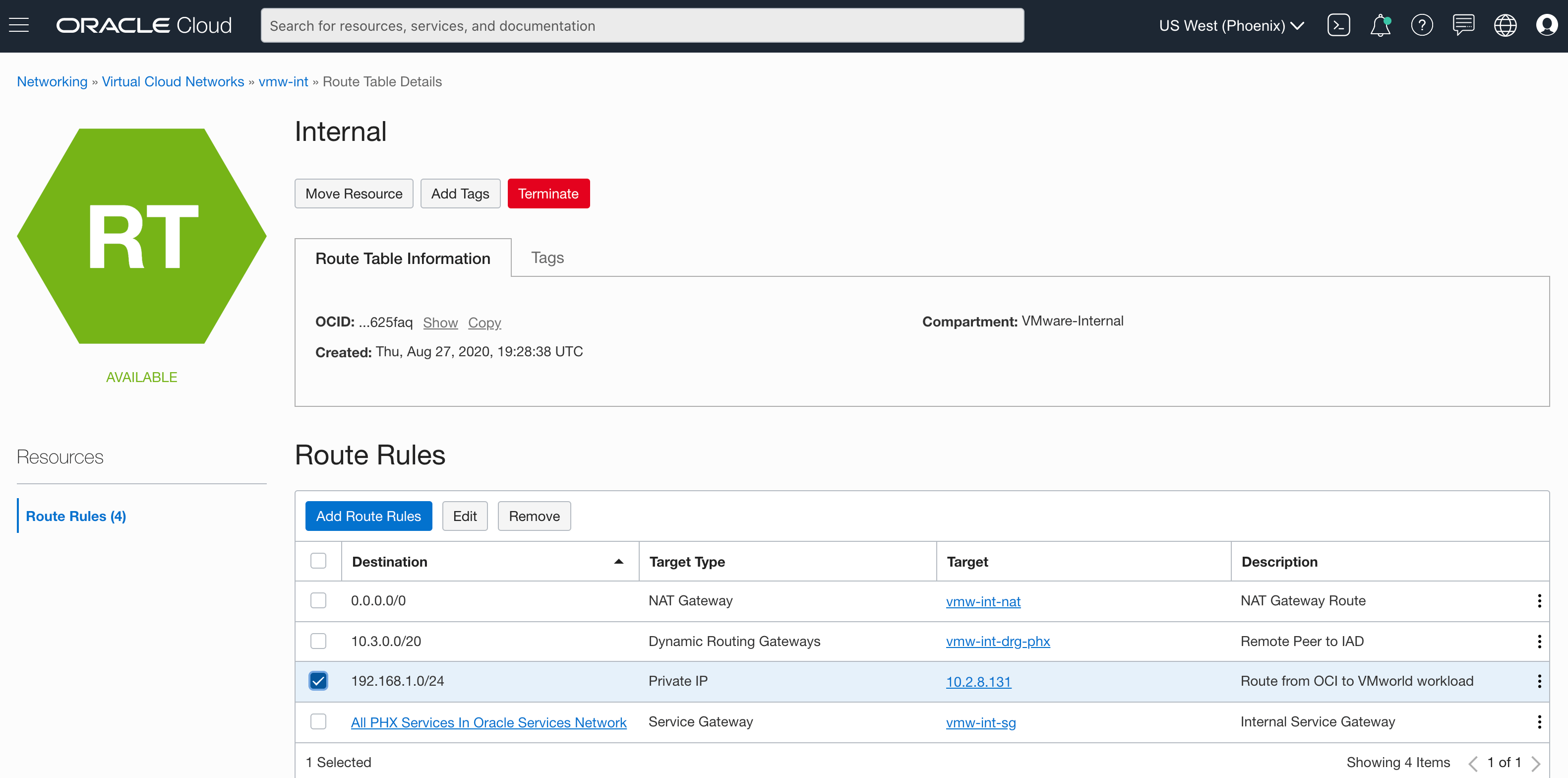Select all route rules via header checkbox
This screenshot has width=1568, height=778.
point(318,561)
